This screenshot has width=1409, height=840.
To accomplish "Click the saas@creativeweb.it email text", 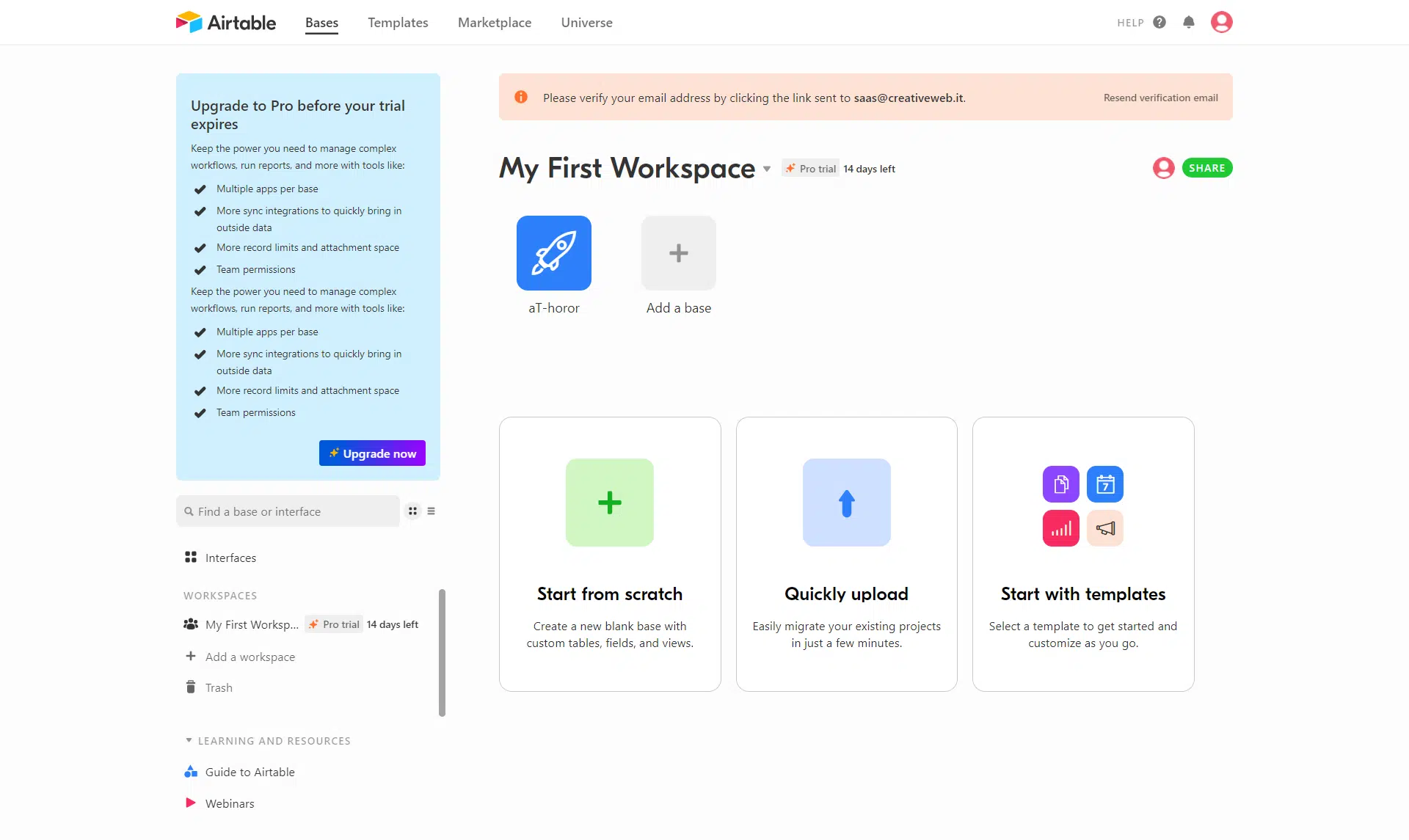I will coord(909,98).
